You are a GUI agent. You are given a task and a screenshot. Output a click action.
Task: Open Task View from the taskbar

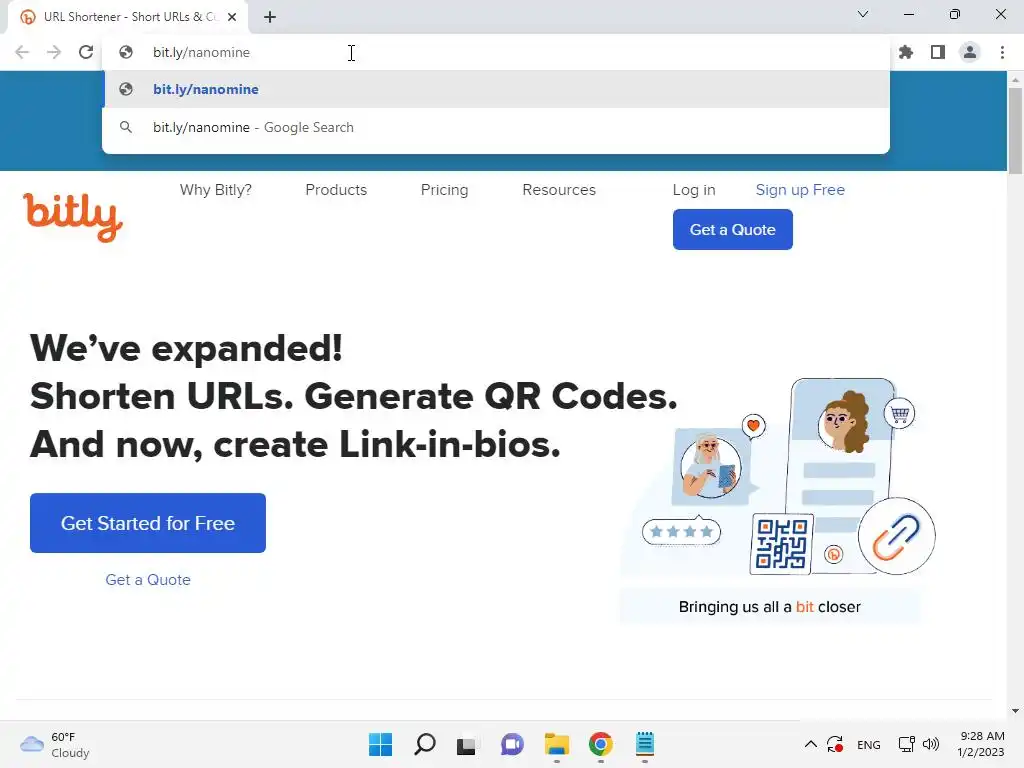tap(466, 745)
